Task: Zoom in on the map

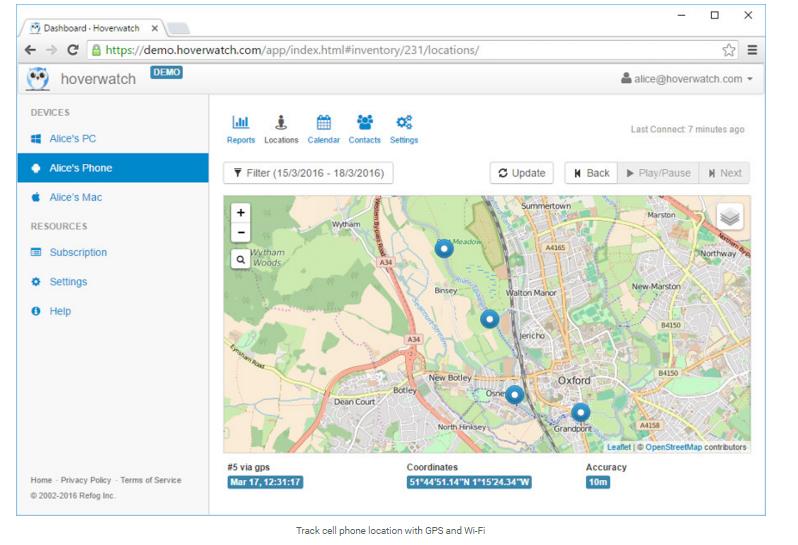Action: click(x=241, y=213)
